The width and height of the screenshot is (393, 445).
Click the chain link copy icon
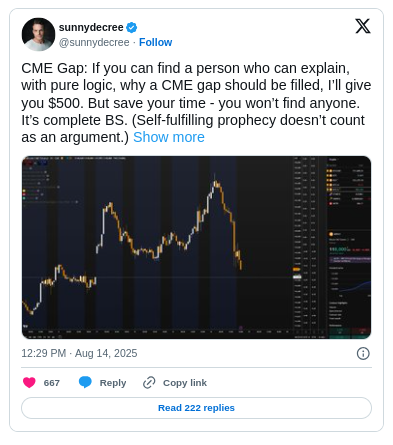[x=149, y=383]
